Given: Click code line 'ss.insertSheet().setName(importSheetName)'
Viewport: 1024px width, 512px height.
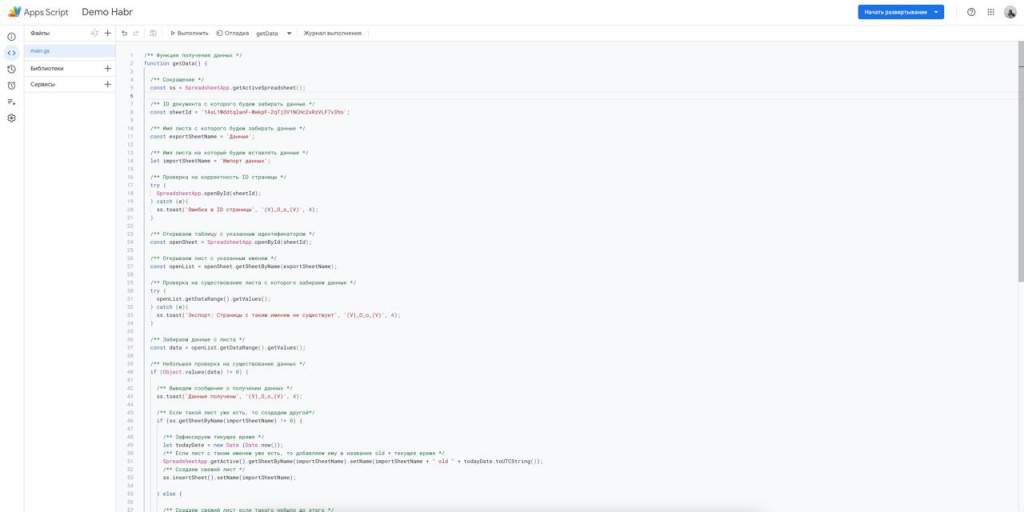Looking at the screenshot, I should 229,477.
